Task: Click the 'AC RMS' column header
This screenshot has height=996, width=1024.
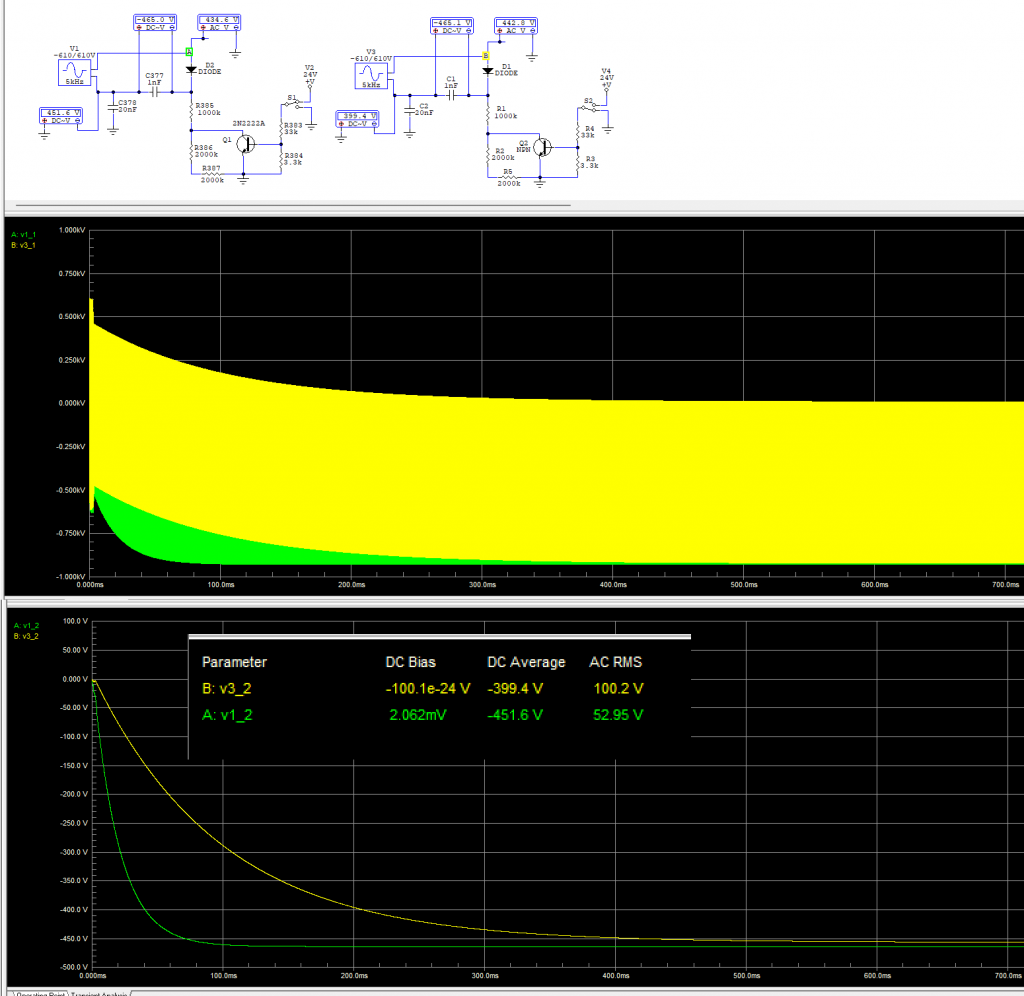Action: pos(616,662)
